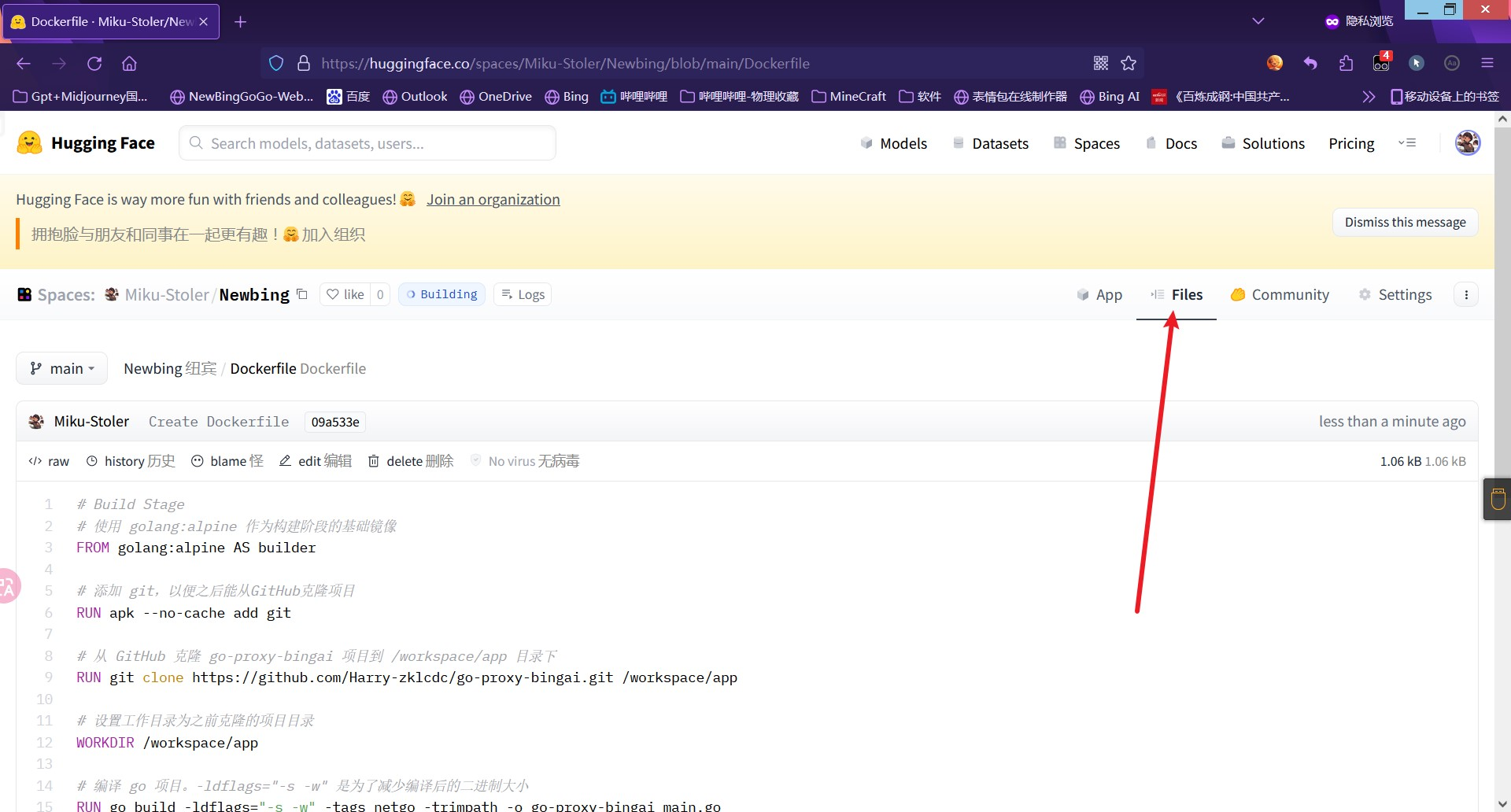Open the Logs button
This screenshot has width=1511, height=812.
click(x=523, y=294)
